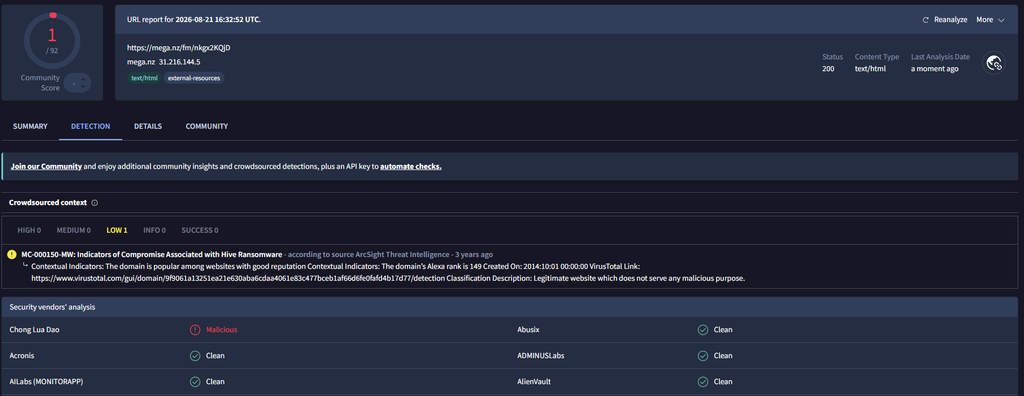Image resolution: width=1024 pixels, height=396 pixels.
Task: Select the DETECTION tab
Action: (91, 126)
